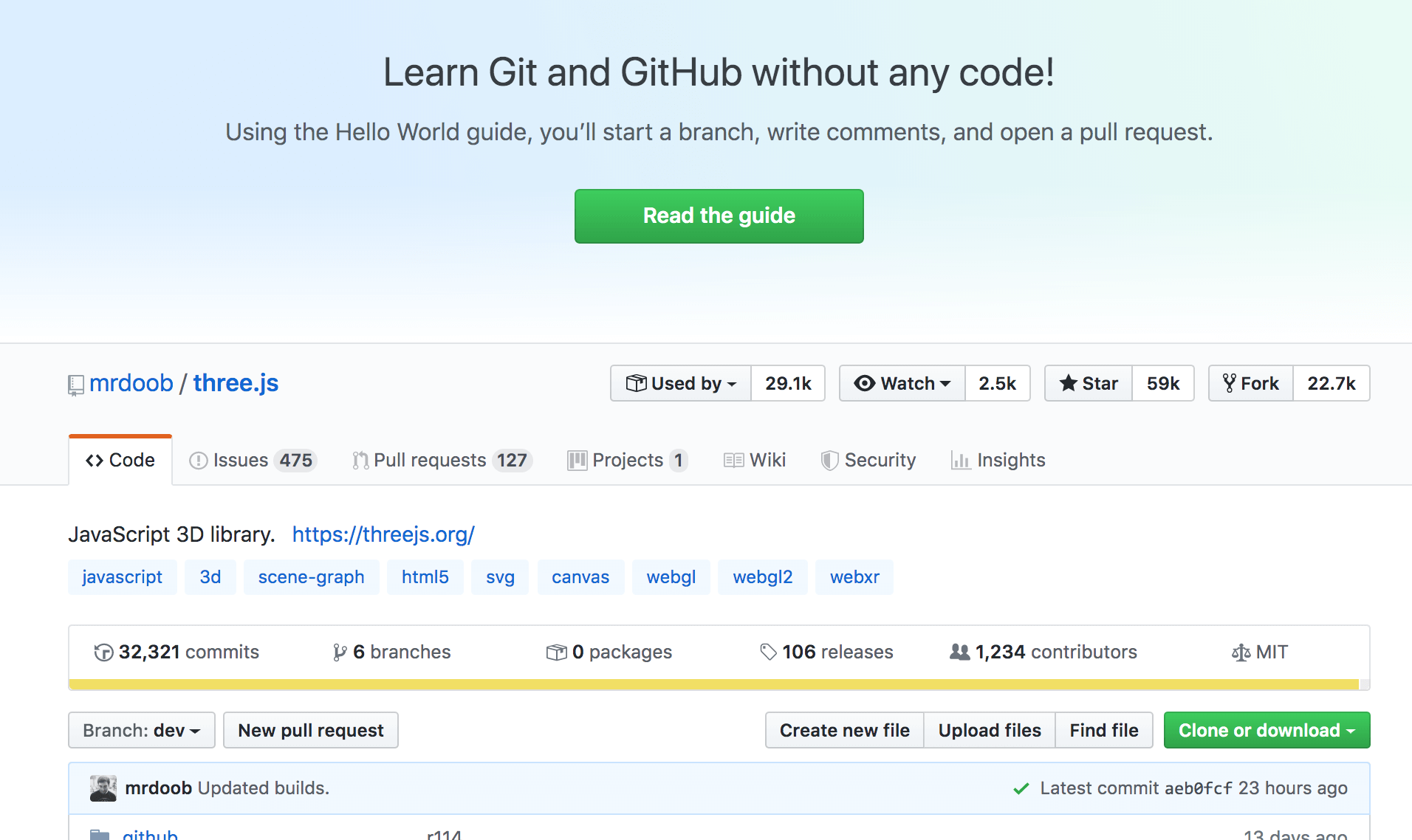
Task: Select the webxr topic tag
Action: point(854,576)
